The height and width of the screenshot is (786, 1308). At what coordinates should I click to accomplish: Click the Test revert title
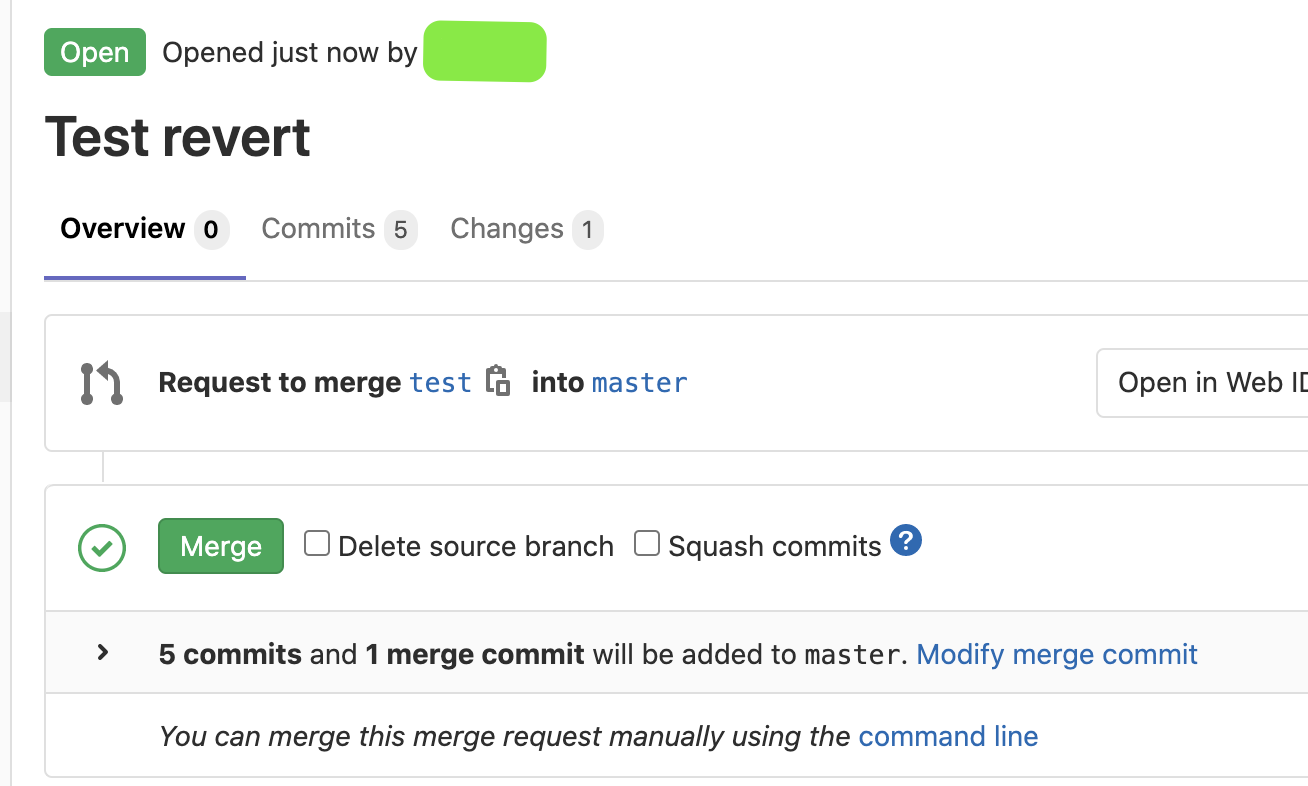178,137
